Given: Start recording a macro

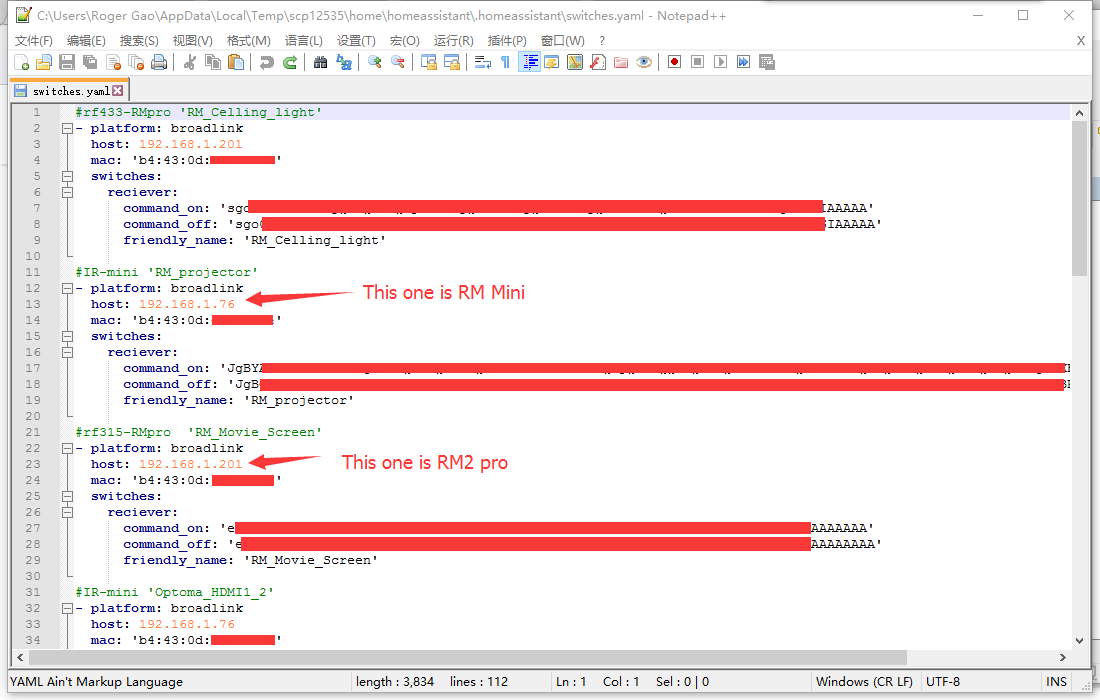Looking at the screenshot, I should (x=672, y=62).
